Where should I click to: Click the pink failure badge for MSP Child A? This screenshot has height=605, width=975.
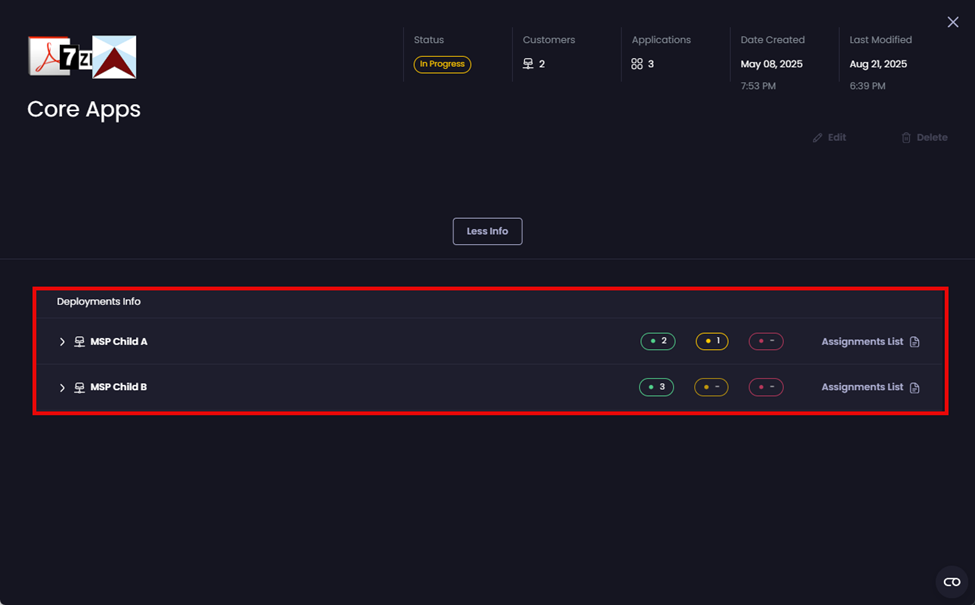pyautogui.click(x=765, y=341)
